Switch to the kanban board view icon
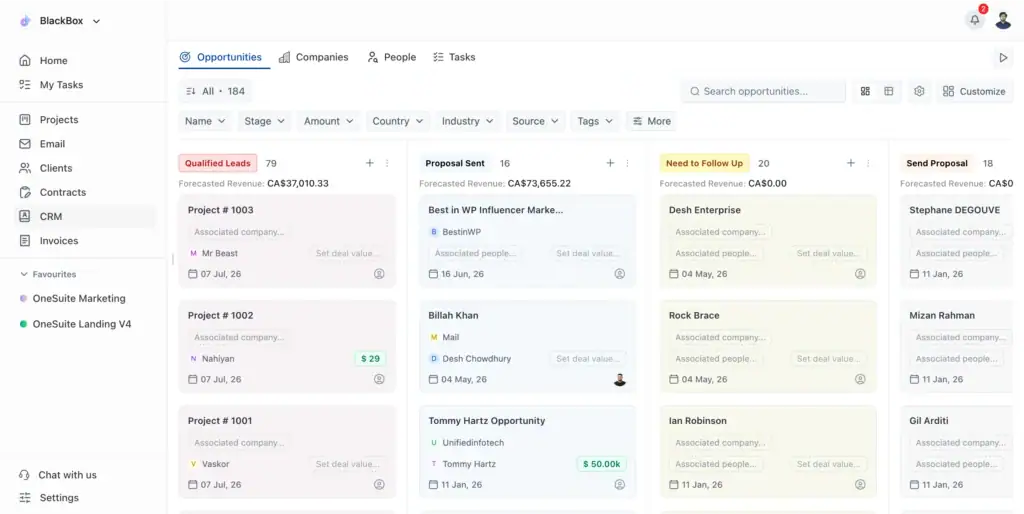Image resolution: width=1024 pixels, height=514 pixels. 865,91
